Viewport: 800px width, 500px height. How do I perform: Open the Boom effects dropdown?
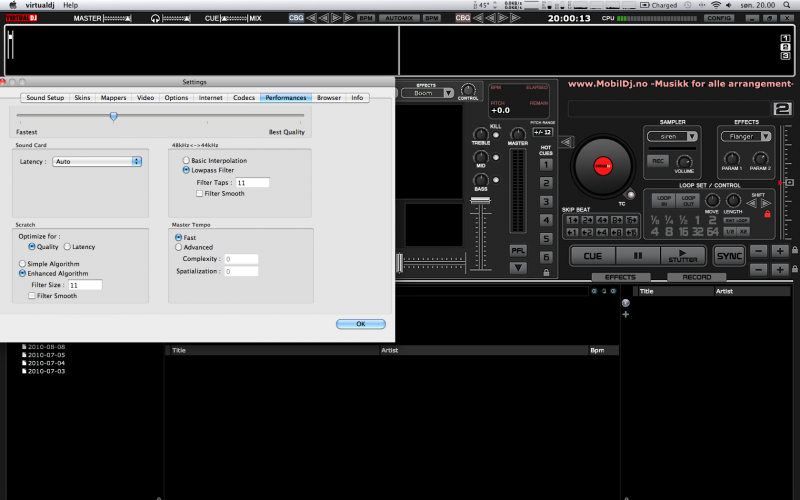(x=427, y=93)
